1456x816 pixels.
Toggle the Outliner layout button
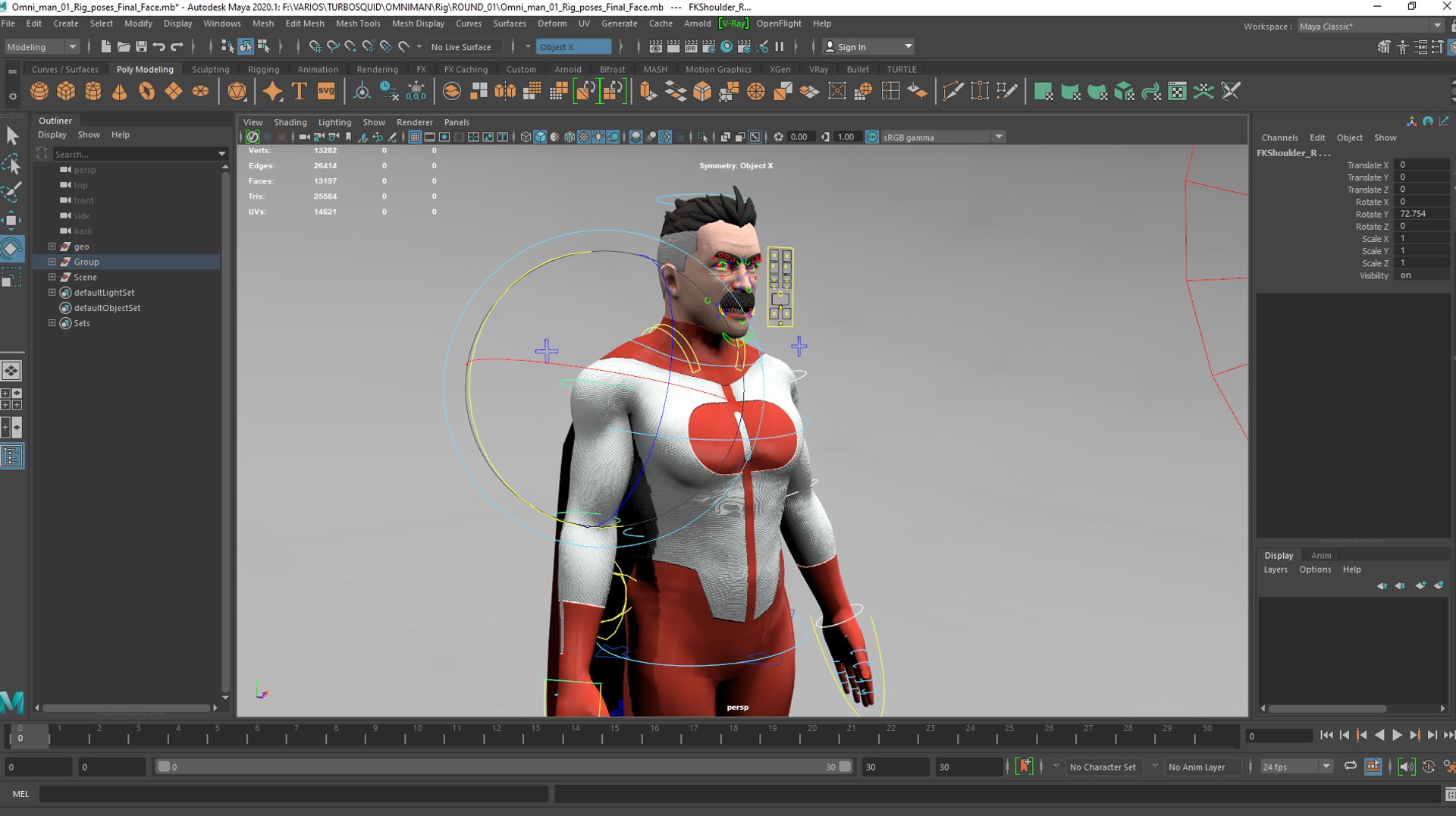point(11,456)
